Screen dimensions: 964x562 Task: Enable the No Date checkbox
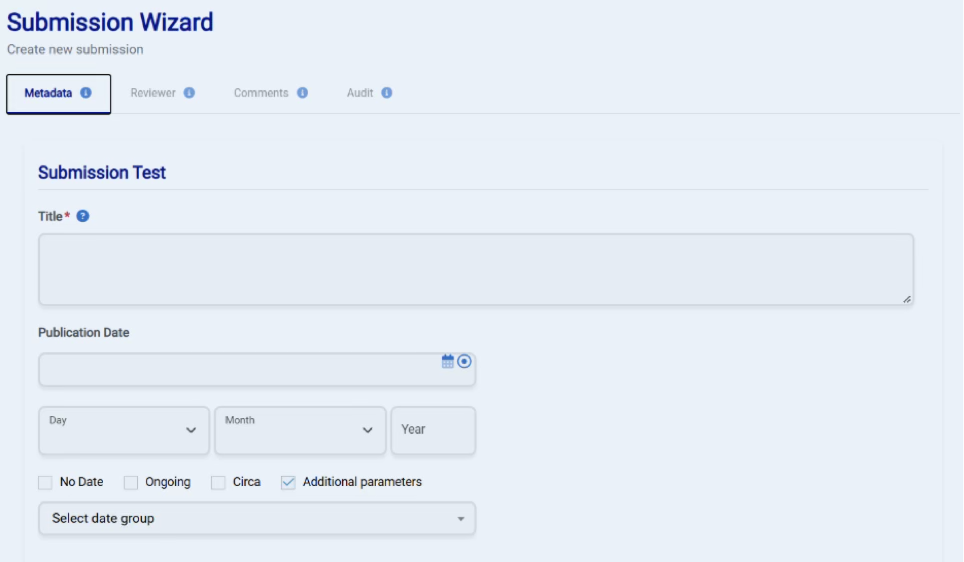[45, 483]
